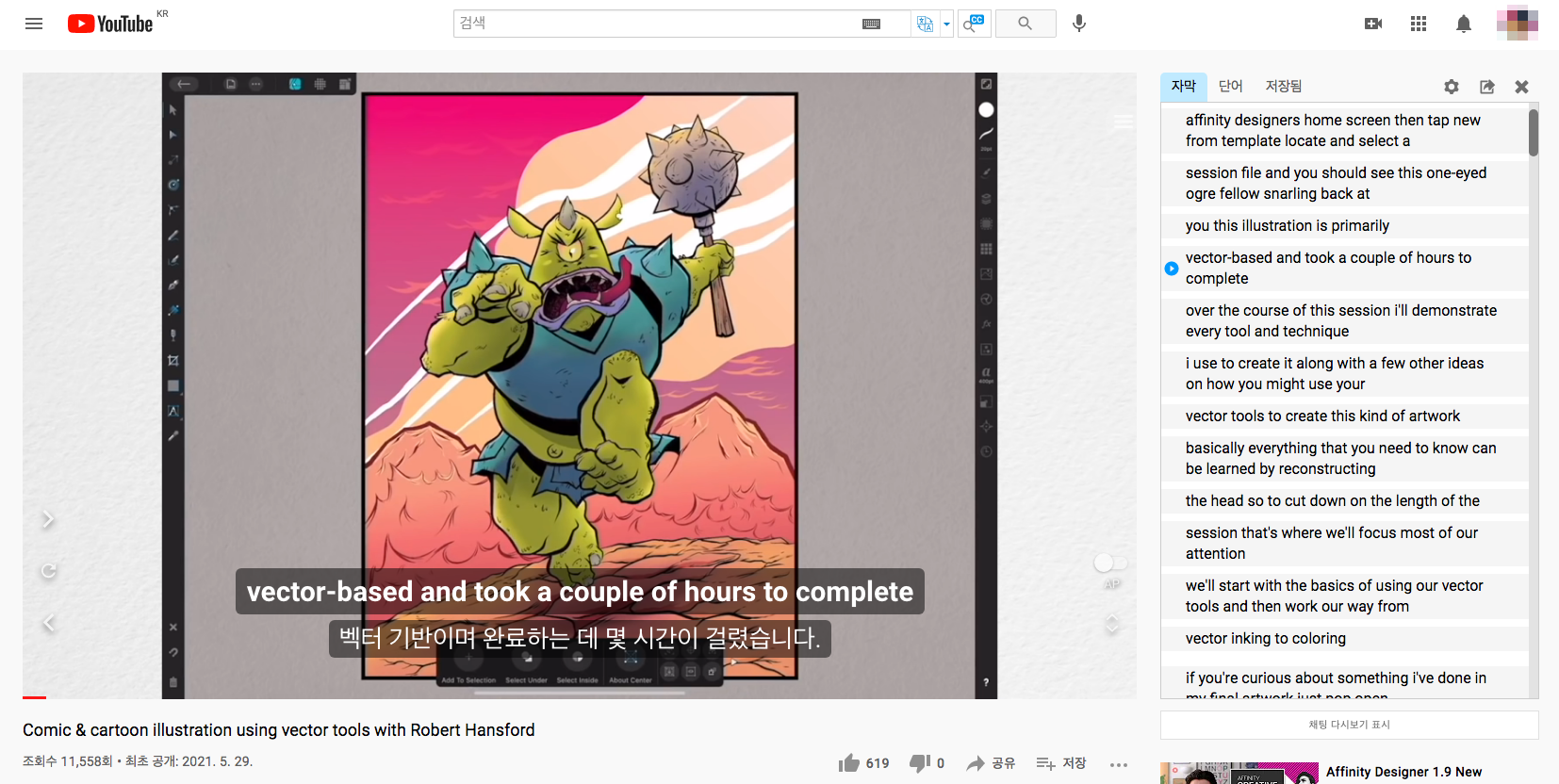Switch to the 자막 tab
Image resolution: width=1559 pixels, height=784 pixels.
pyautogui.click(x=1184, y=86)
